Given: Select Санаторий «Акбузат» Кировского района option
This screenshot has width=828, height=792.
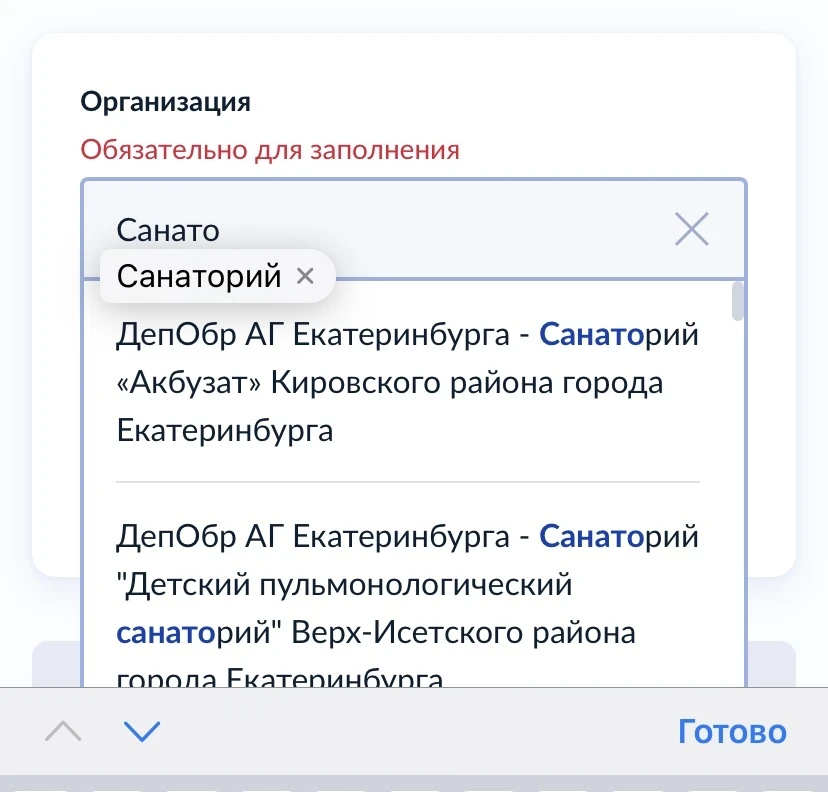Looking at the screenshot, I should pos(407,383).
